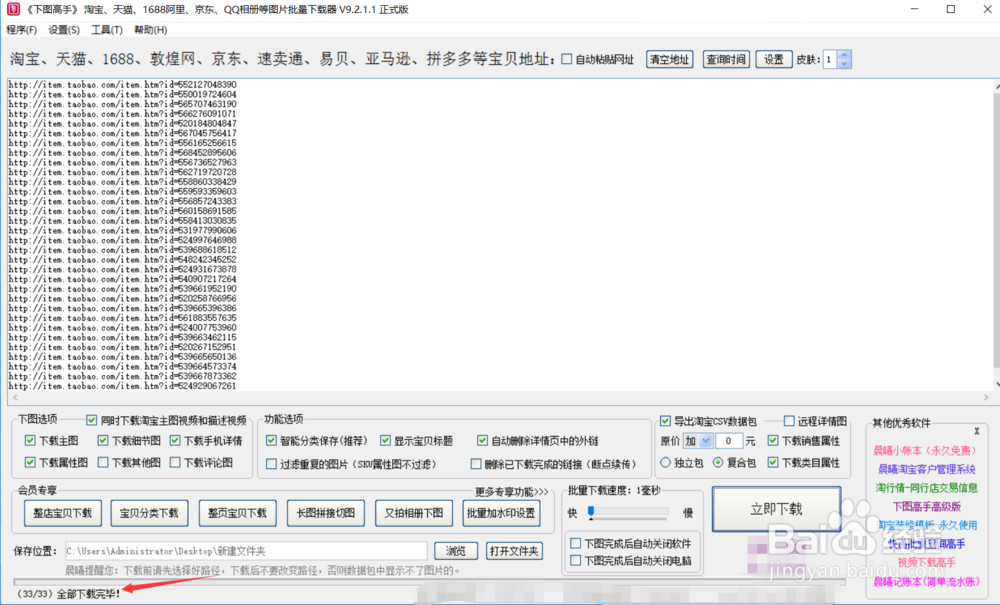The height and width of the screenshot is (605, 1000).
Task: Open 更多专享功能>>> link
Action: (x=511, y=492)
